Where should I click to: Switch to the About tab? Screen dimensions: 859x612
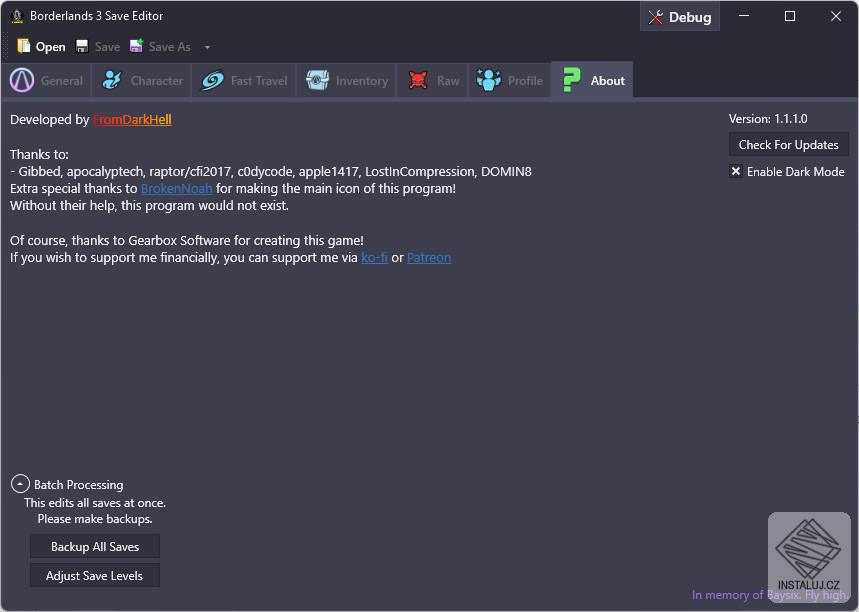point(592,81)
